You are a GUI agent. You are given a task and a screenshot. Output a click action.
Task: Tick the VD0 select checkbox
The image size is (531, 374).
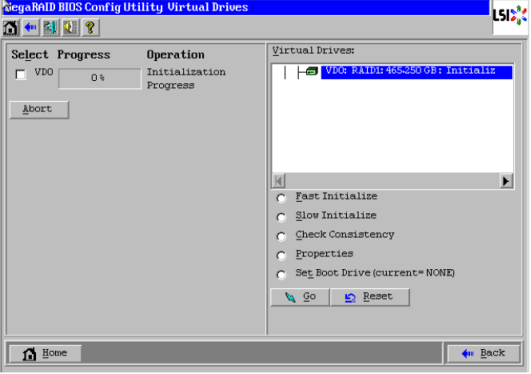pyautogui.click(x=20, y=74)
